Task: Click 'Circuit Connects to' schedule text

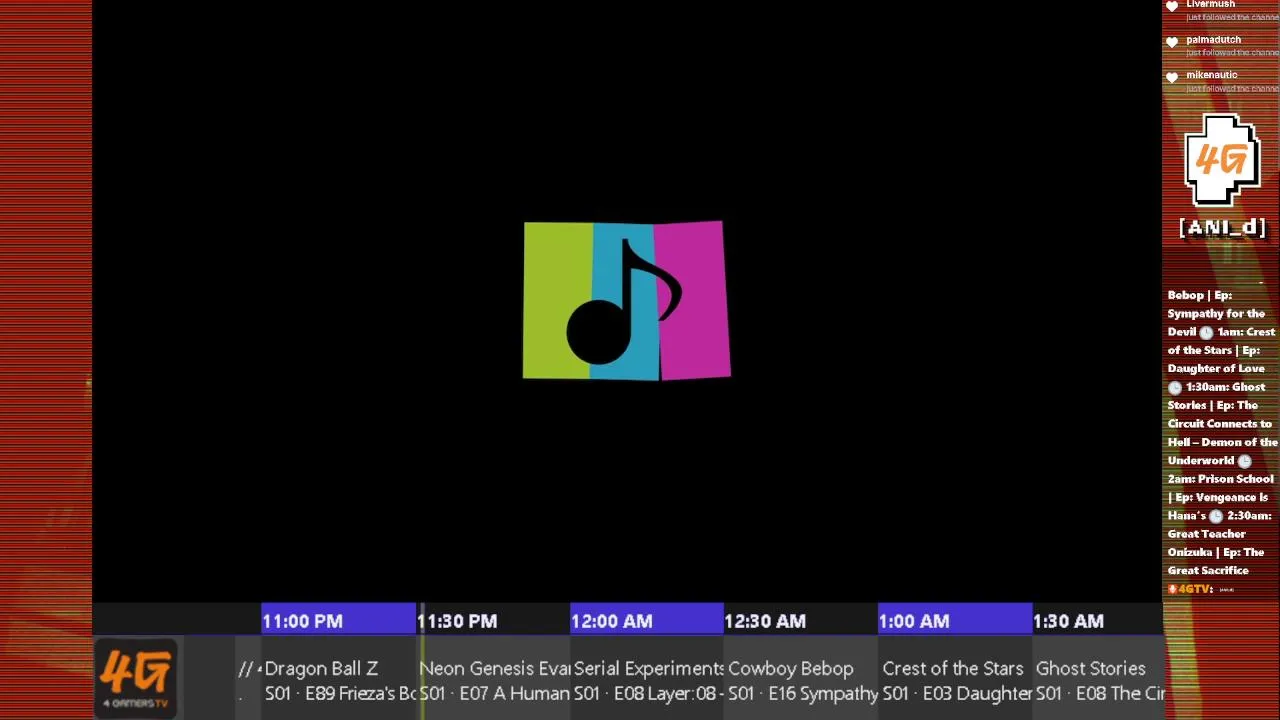Action: click(x=1220, y=424)
